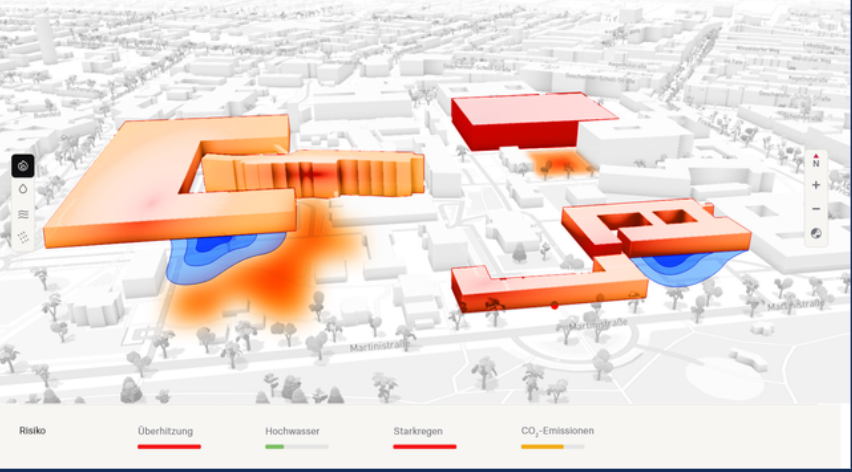Select the flood waves layer icon
852x472 pixels.
click(x=23, y=214)
